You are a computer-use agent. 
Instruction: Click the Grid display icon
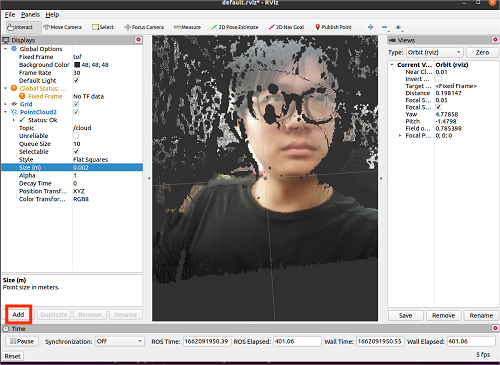pyautogui.click(x=14, y=104)
